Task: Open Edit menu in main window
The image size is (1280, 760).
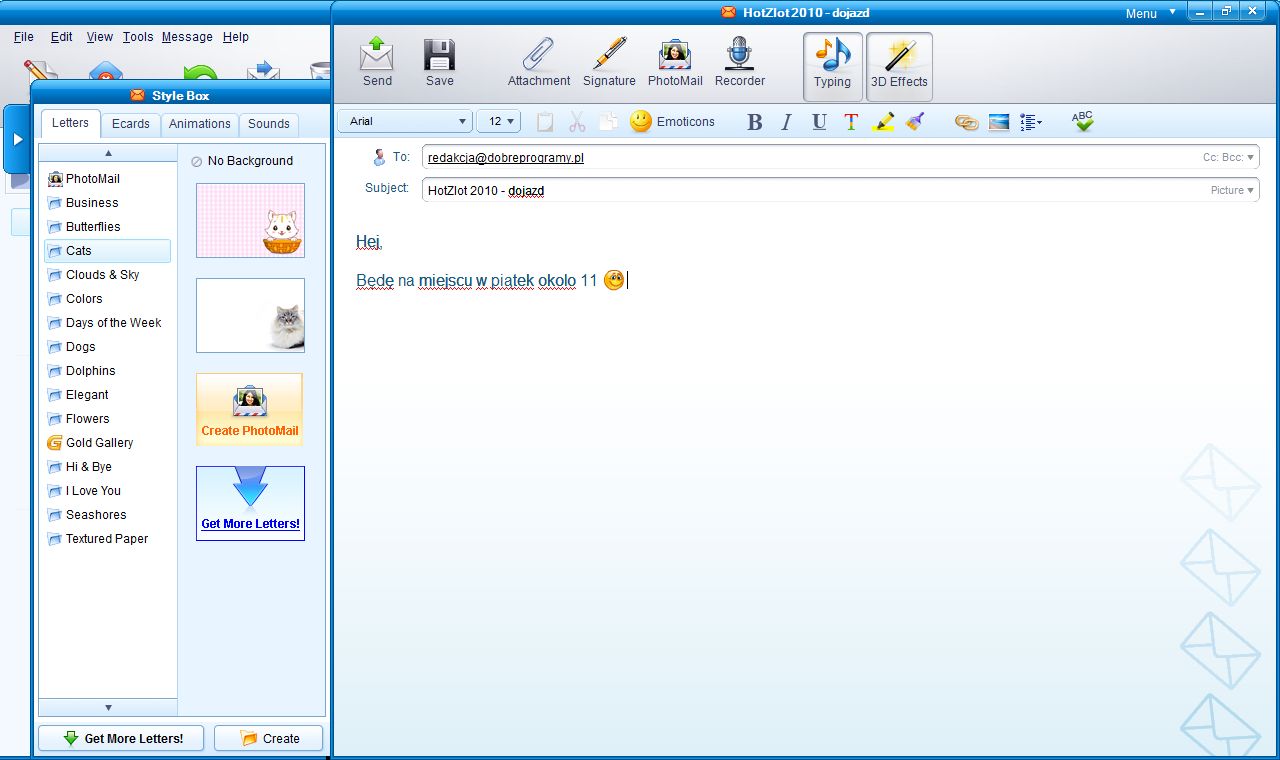Action: click(x=62, y=37)
